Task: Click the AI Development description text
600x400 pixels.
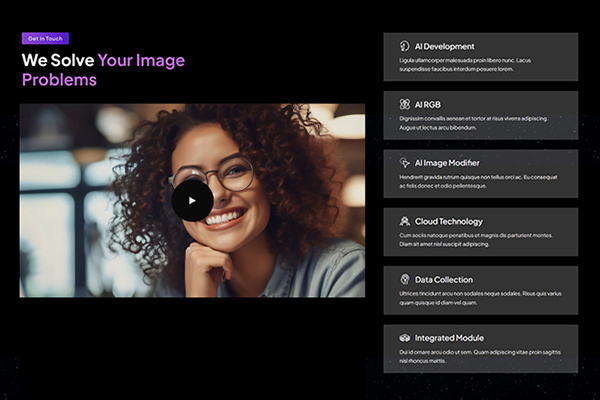Action: (x=465, y=65)
